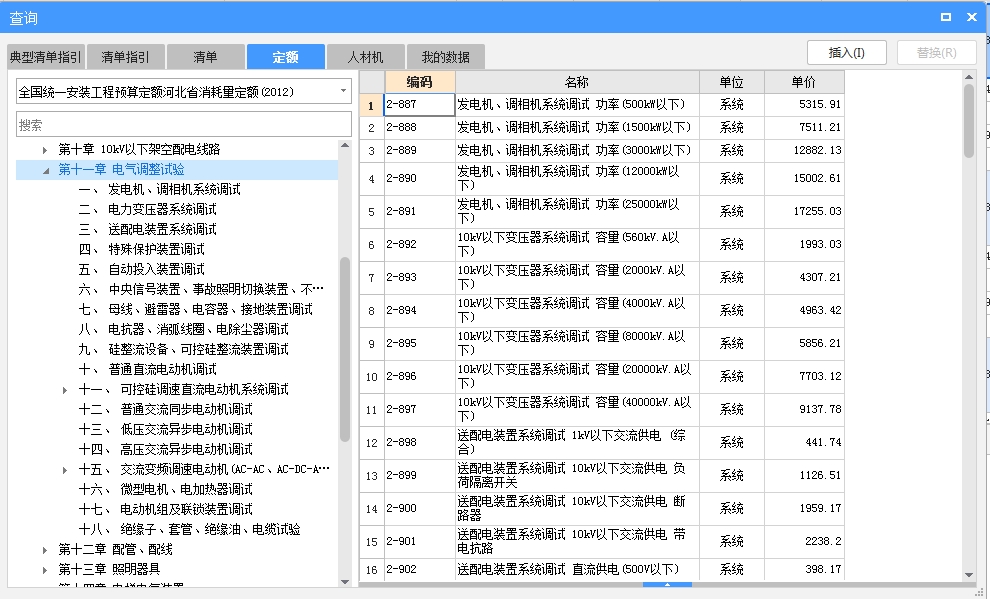Click row number 16 header

(372, 570)
